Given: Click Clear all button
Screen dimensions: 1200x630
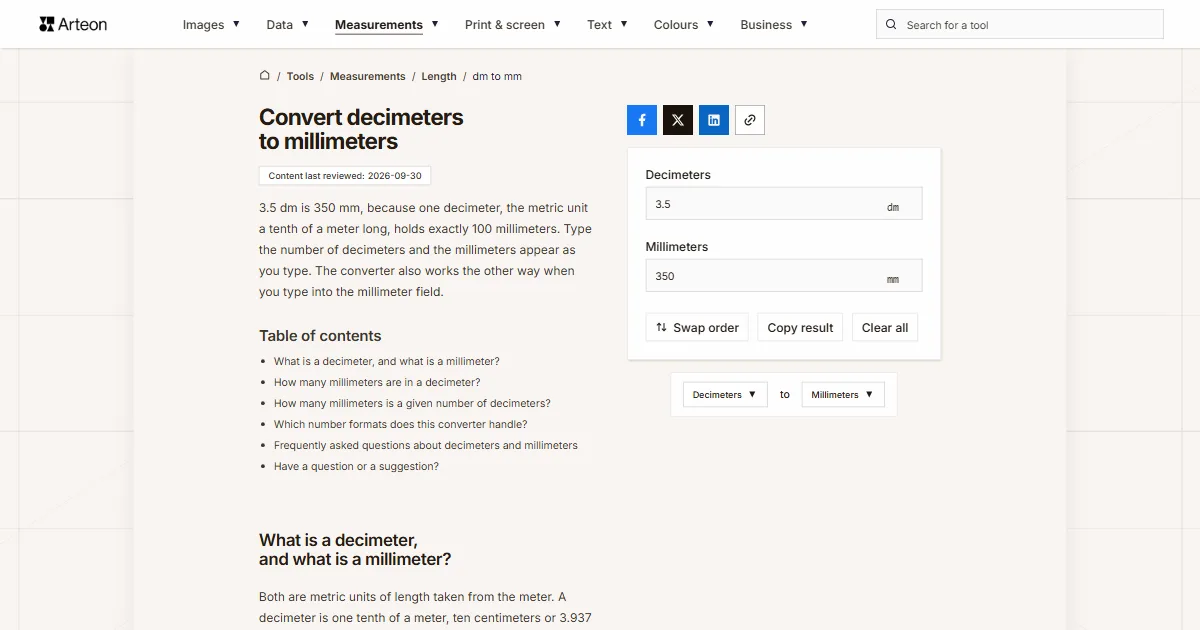Looking at the screenshot, I should pos(885,328).
